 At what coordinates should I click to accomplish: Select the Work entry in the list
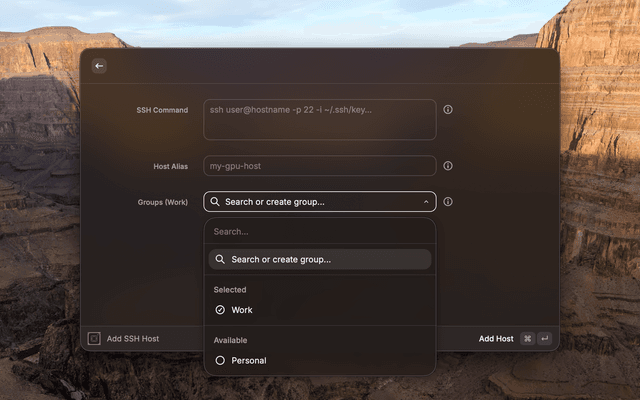pyautogui.click(x=242, y=310)
